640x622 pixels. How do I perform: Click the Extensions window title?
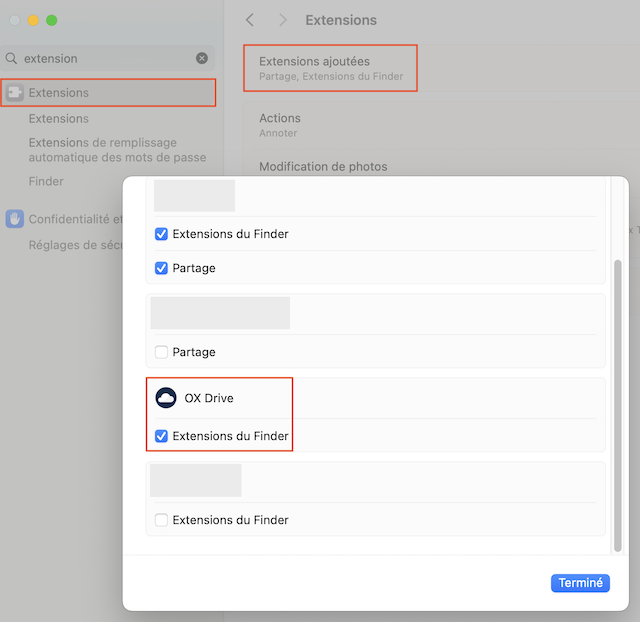341,20
